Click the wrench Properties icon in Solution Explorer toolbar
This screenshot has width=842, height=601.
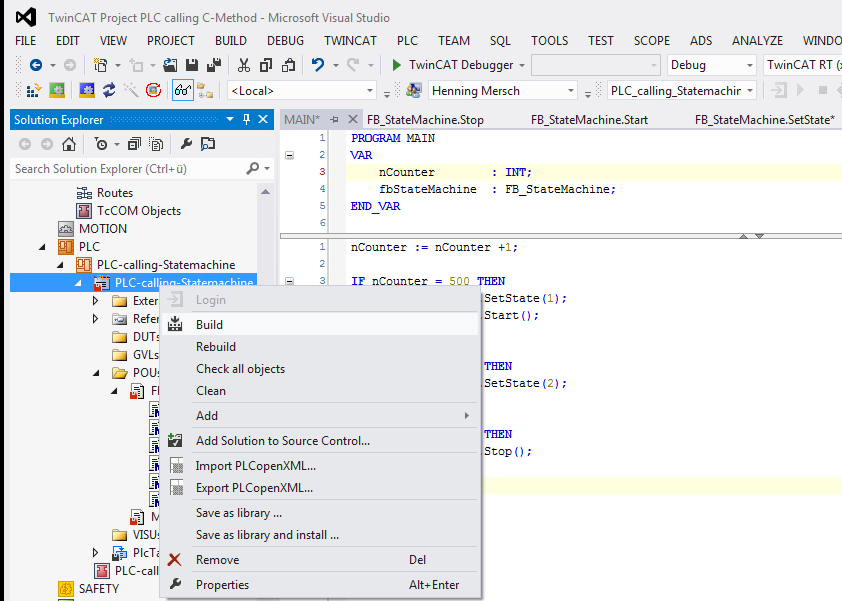(x=186, y=144)
